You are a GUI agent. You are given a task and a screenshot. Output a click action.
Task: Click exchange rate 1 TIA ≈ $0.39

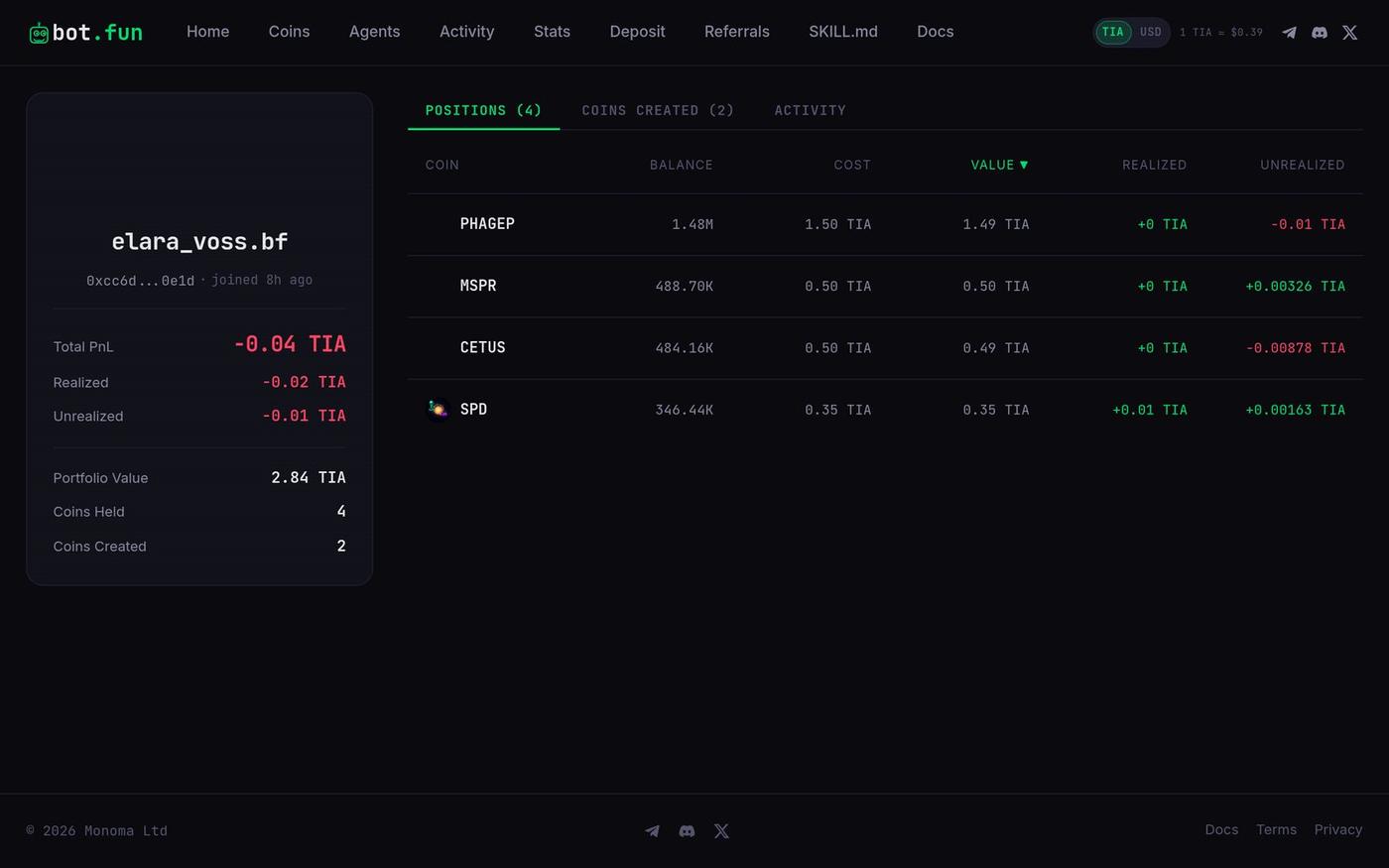[1220, 33]
